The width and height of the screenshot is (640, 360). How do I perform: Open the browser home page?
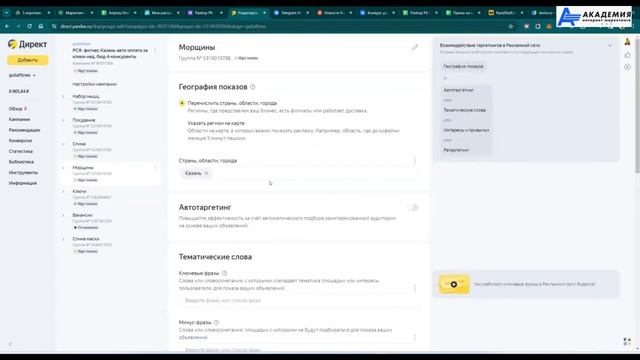click(40, 26)
